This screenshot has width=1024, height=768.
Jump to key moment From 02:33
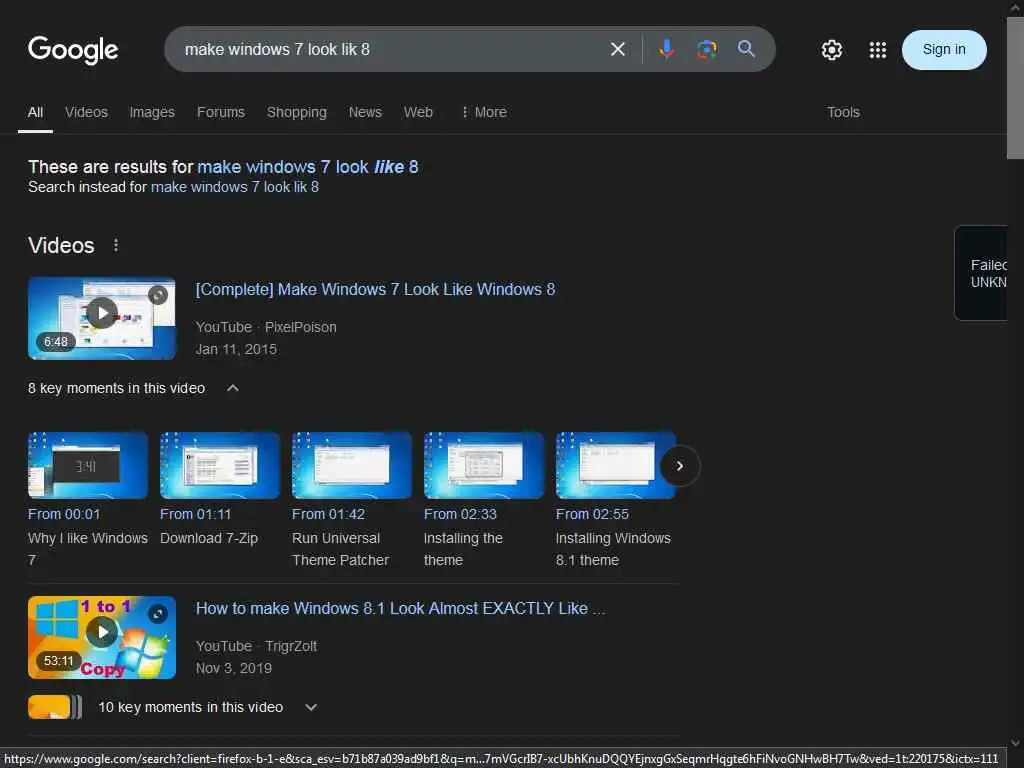(460, 515)
